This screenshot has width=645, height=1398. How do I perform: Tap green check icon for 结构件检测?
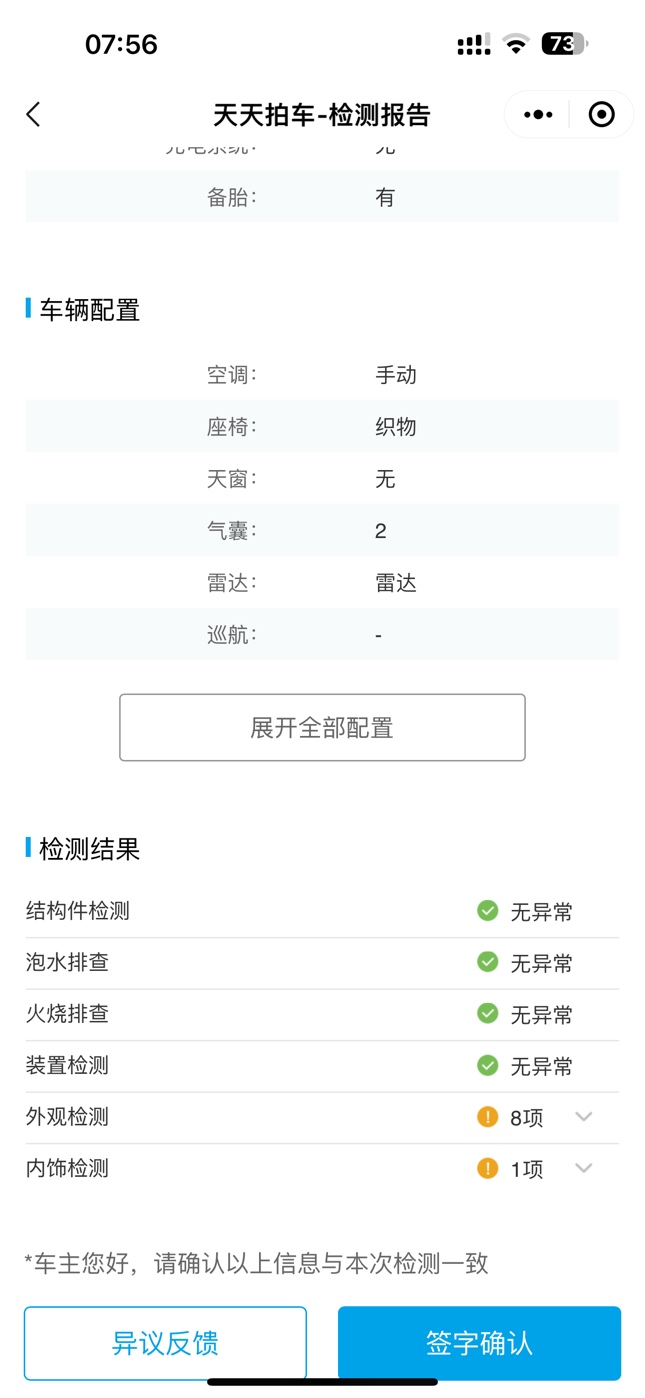(x=487, y=911)
